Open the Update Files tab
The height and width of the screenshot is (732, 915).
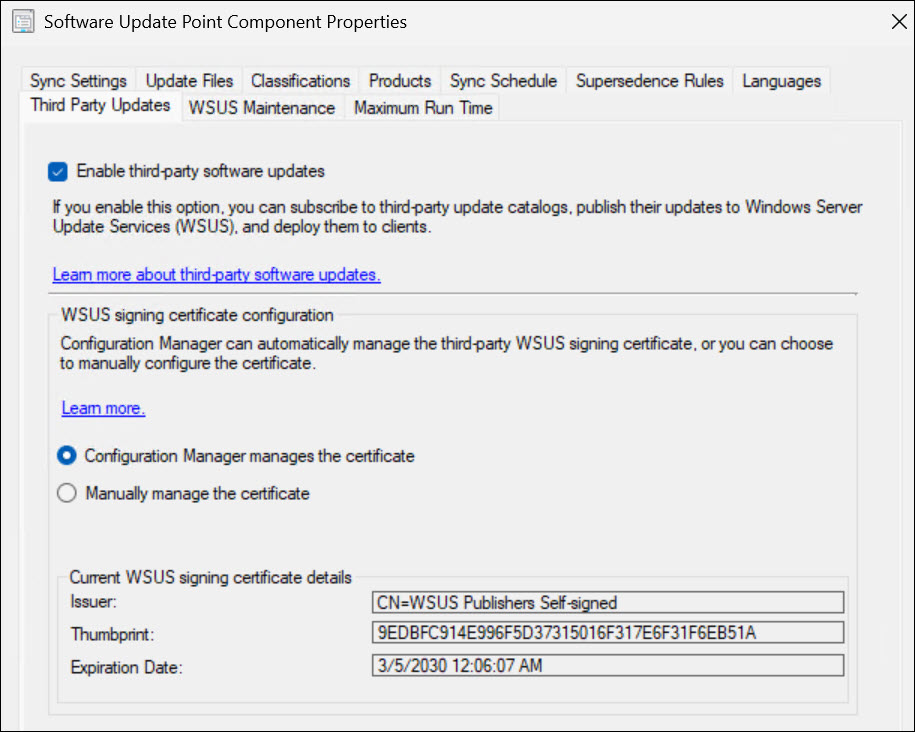(x=189, y=81)
